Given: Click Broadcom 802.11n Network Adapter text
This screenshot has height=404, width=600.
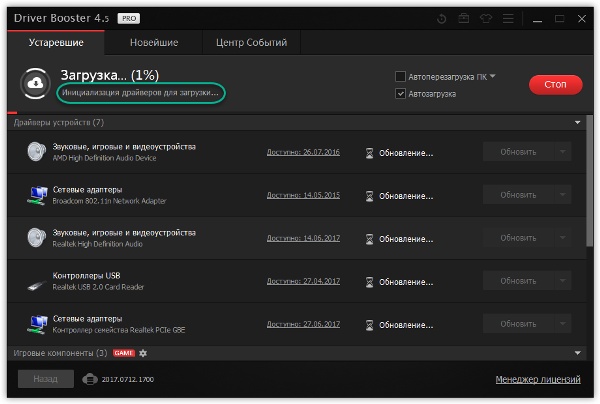Looking at the screenshot, I should pos(109,201).
